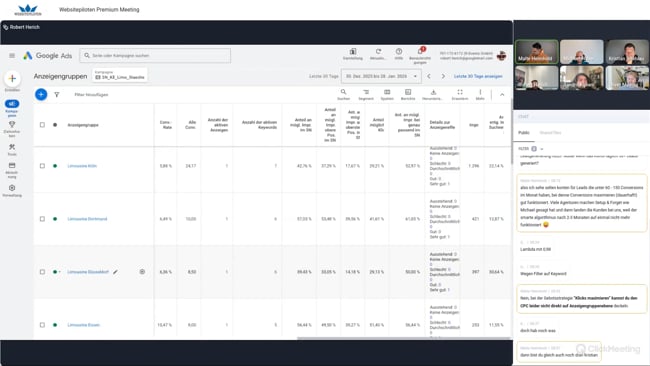Image resolution: width=650 pixels, height=366 pixels.
Task: Check the Limousine Köln row checkbox
Action: (42, 166)
